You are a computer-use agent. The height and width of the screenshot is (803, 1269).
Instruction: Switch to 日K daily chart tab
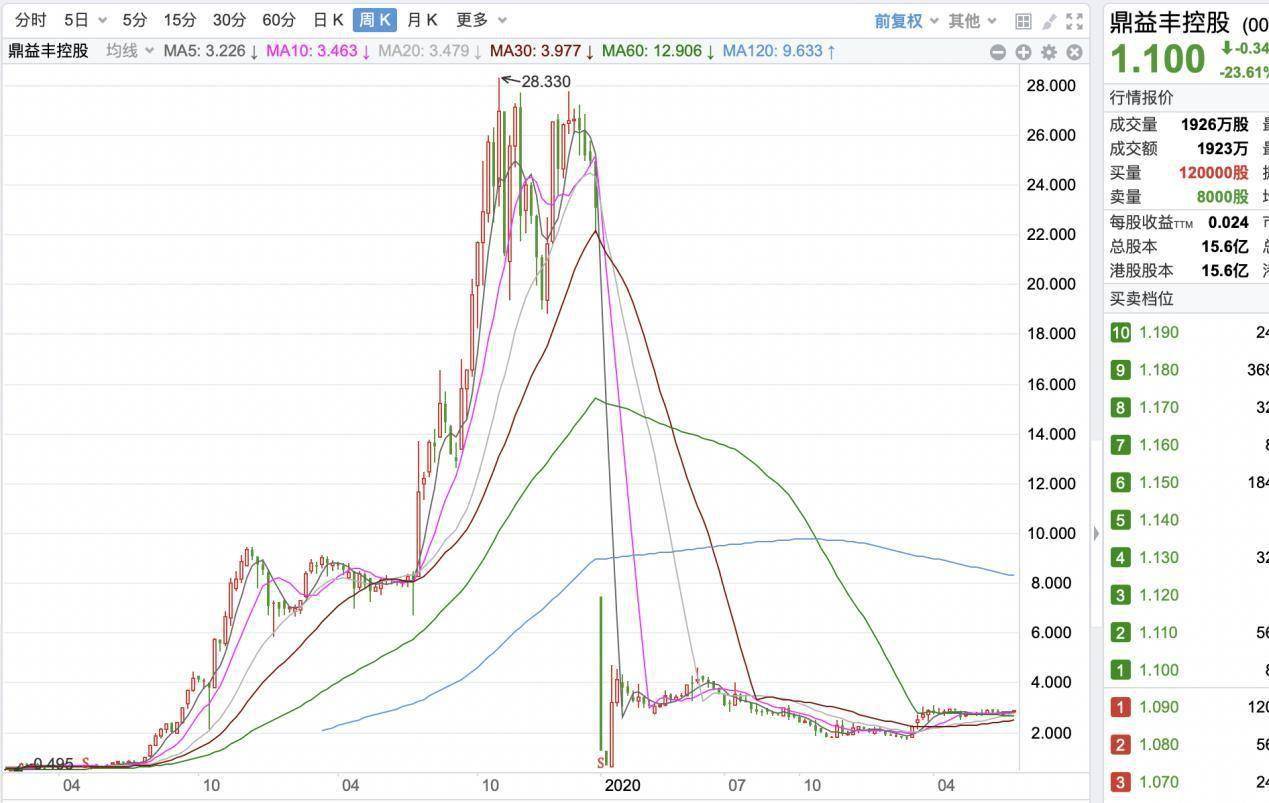(x=328, y=20)
